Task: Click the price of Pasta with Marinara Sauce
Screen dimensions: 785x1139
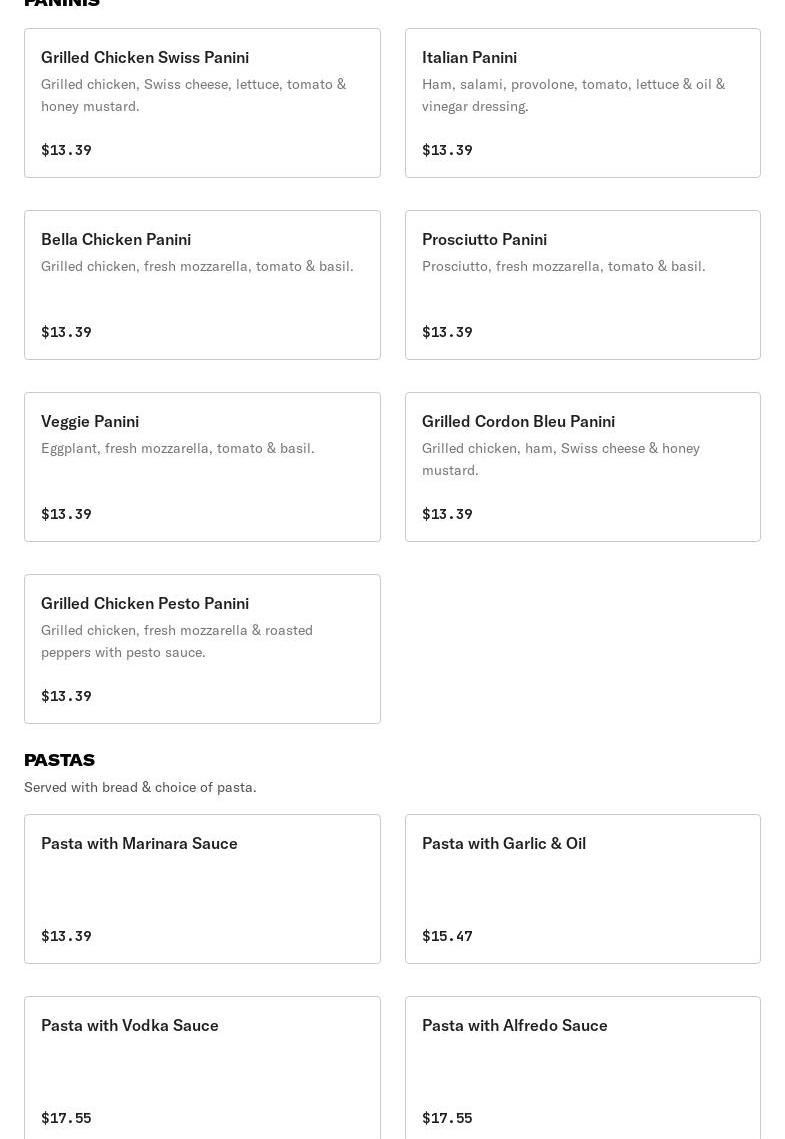Action: (x=66, y=936)
